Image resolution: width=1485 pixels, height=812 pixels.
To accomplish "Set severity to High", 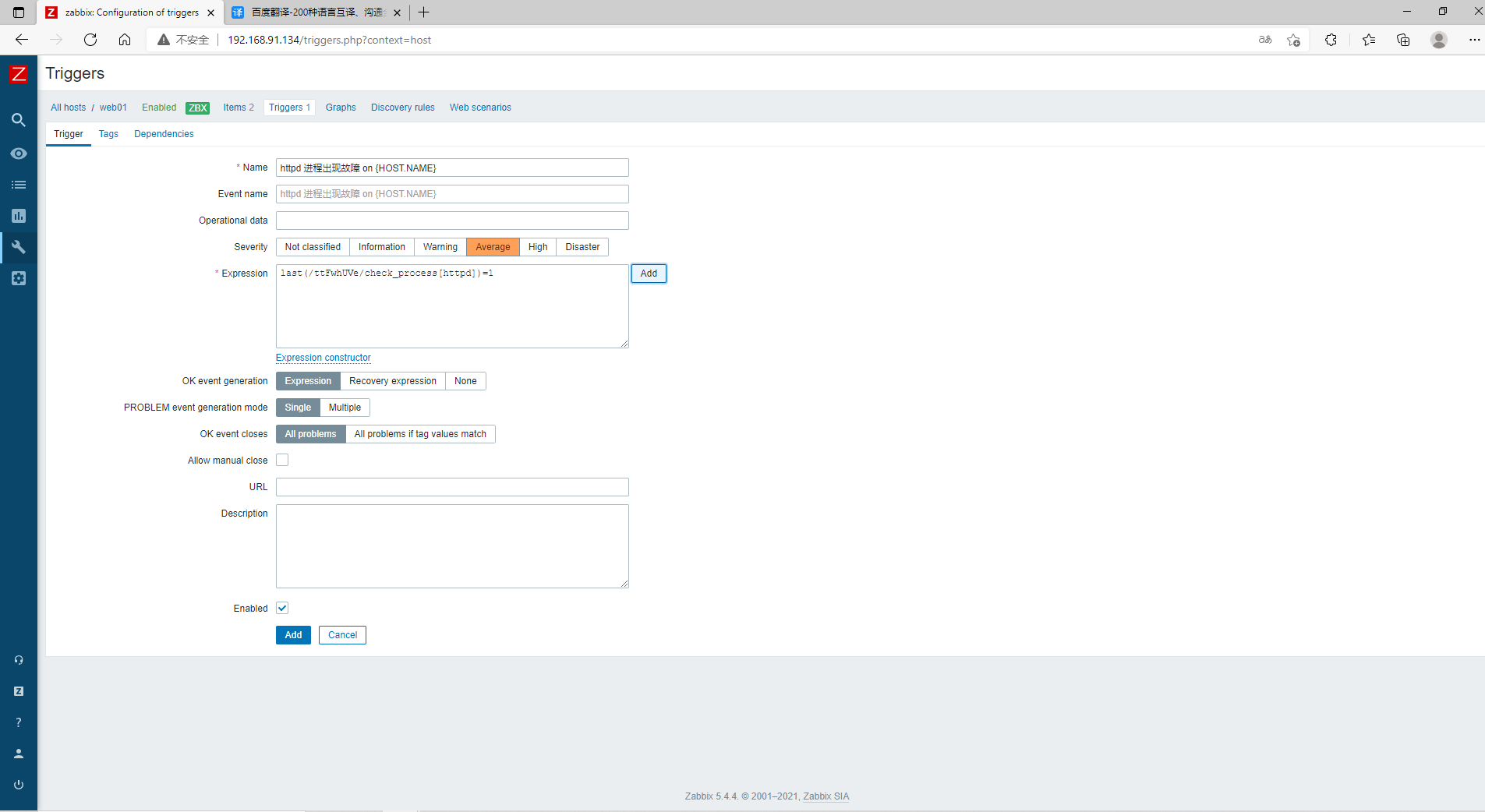I will pos(538,247).
